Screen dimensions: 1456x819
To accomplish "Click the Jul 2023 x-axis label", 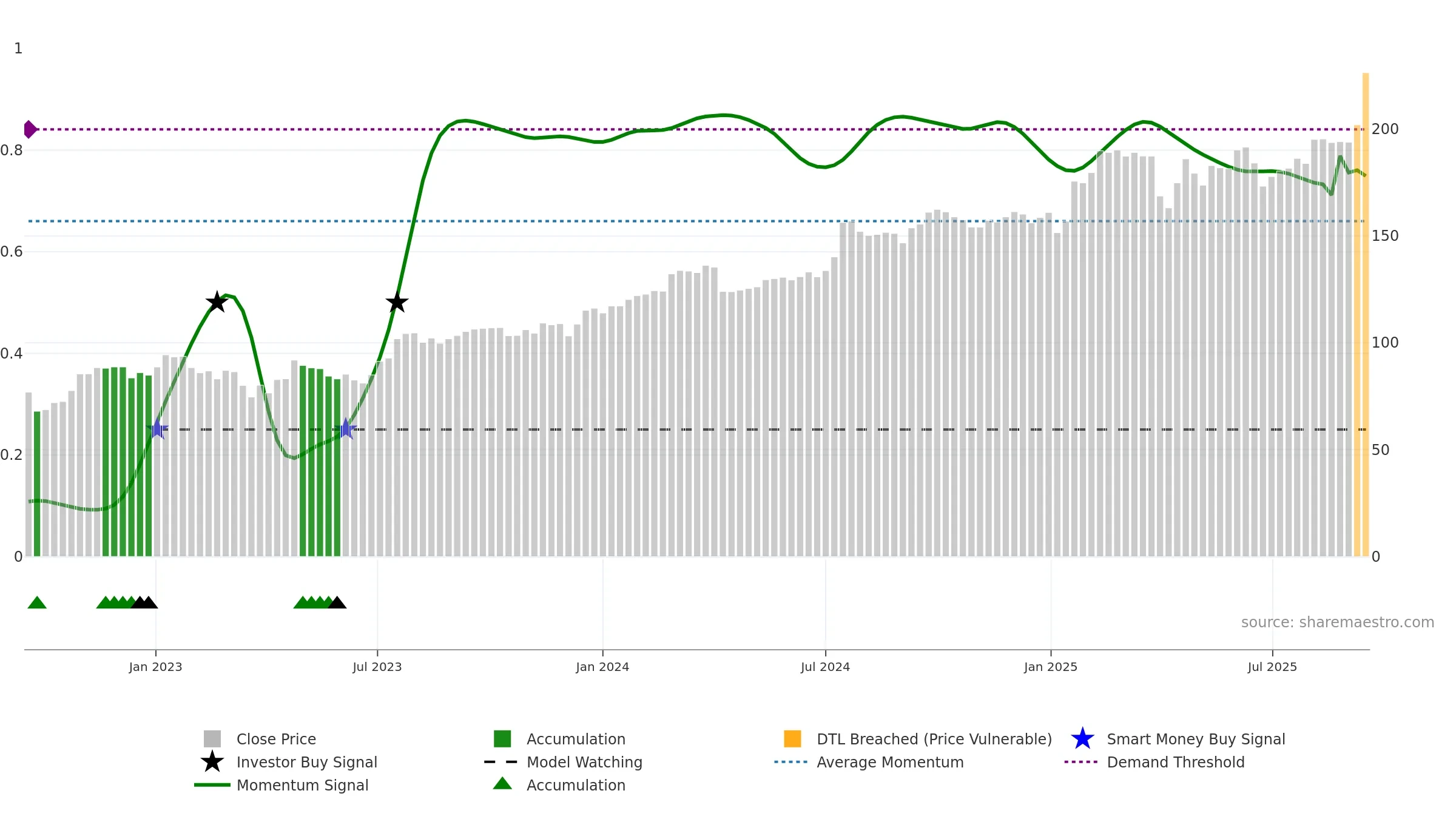I will click(377, 667).
